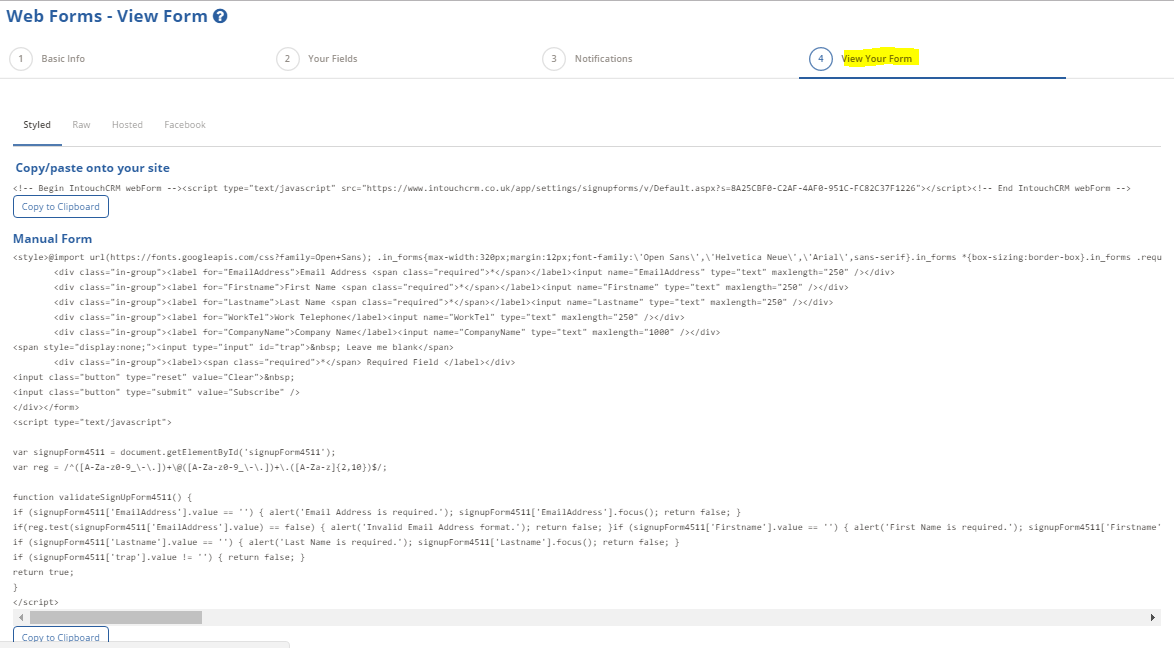
Task: Click the opening script type text/javascript line
Action: click(x=92, y=422)
